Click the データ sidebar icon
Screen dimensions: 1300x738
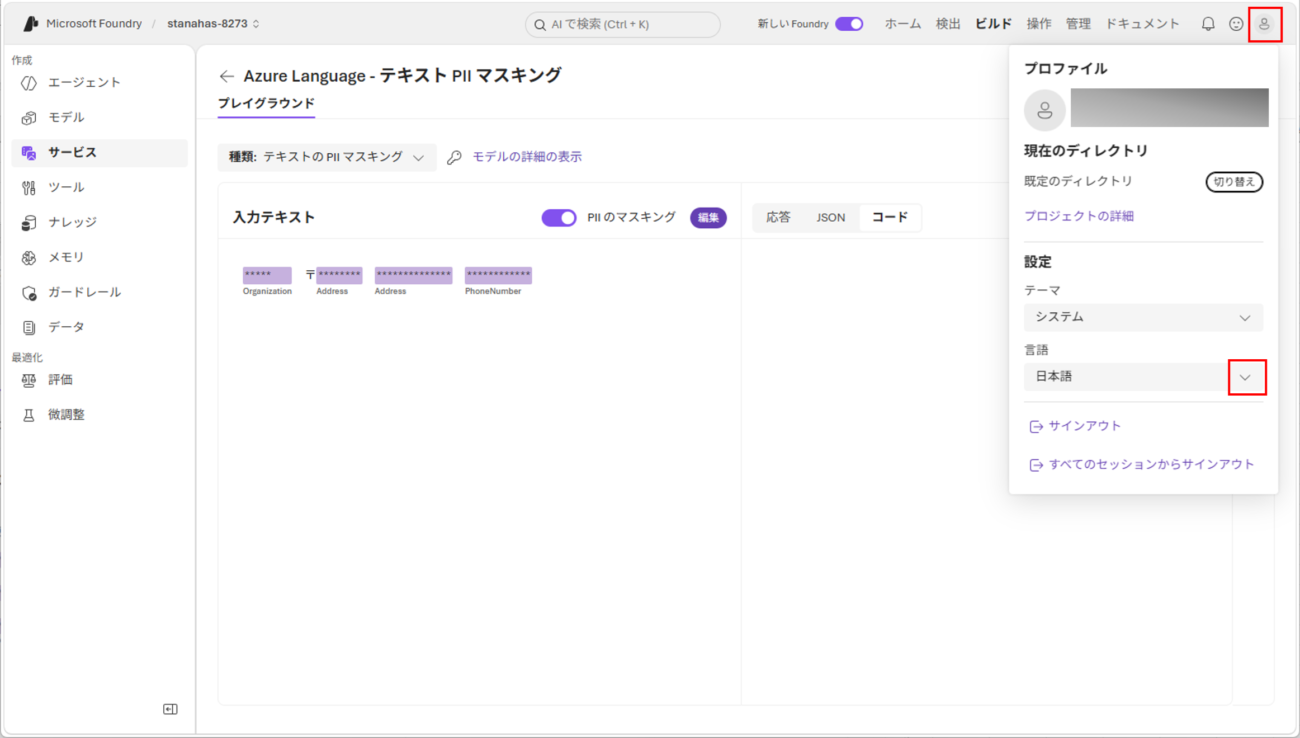29,328
